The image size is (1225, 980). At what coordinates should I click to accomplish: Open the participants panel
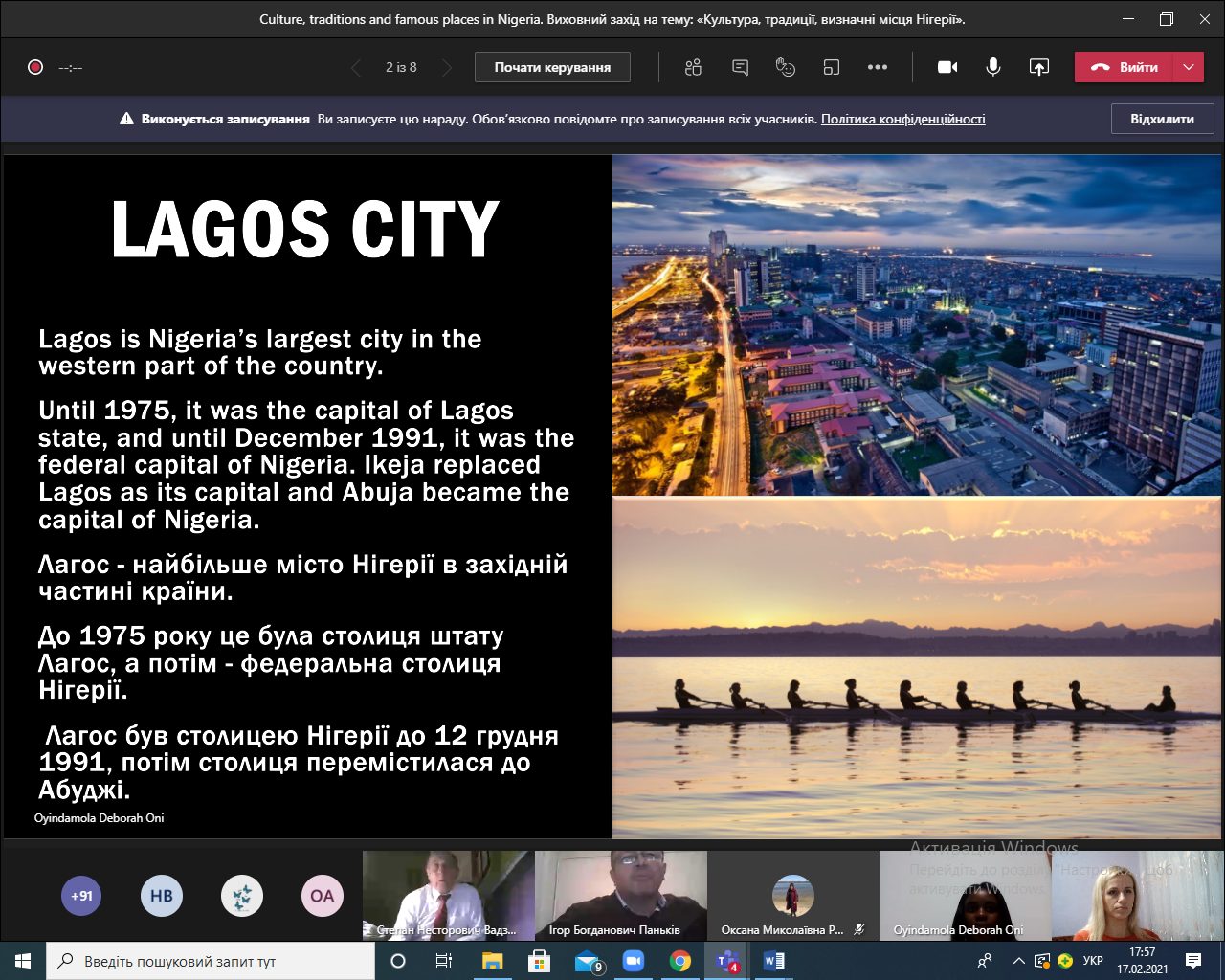(x=694, y=67)
